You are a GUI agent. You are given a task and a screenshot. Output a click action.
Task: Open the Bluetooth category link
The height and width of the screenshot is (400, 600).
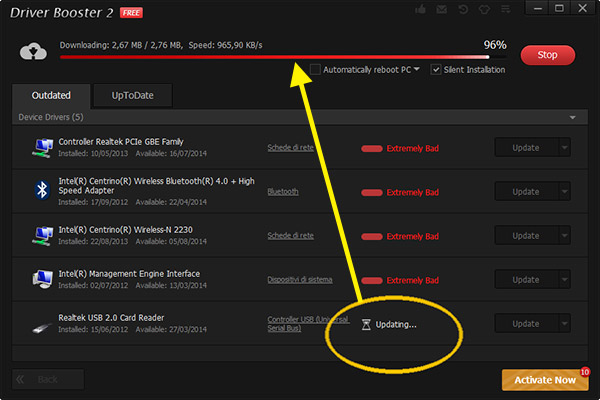[283, 192]
